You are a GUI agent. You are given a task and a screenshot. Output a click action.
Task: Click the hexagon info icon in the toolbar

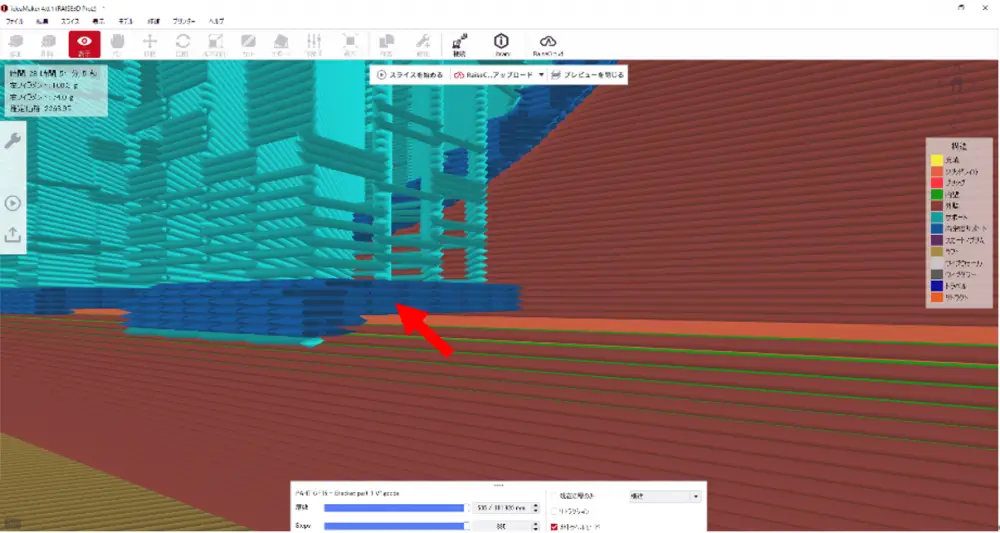coord(501,43)
